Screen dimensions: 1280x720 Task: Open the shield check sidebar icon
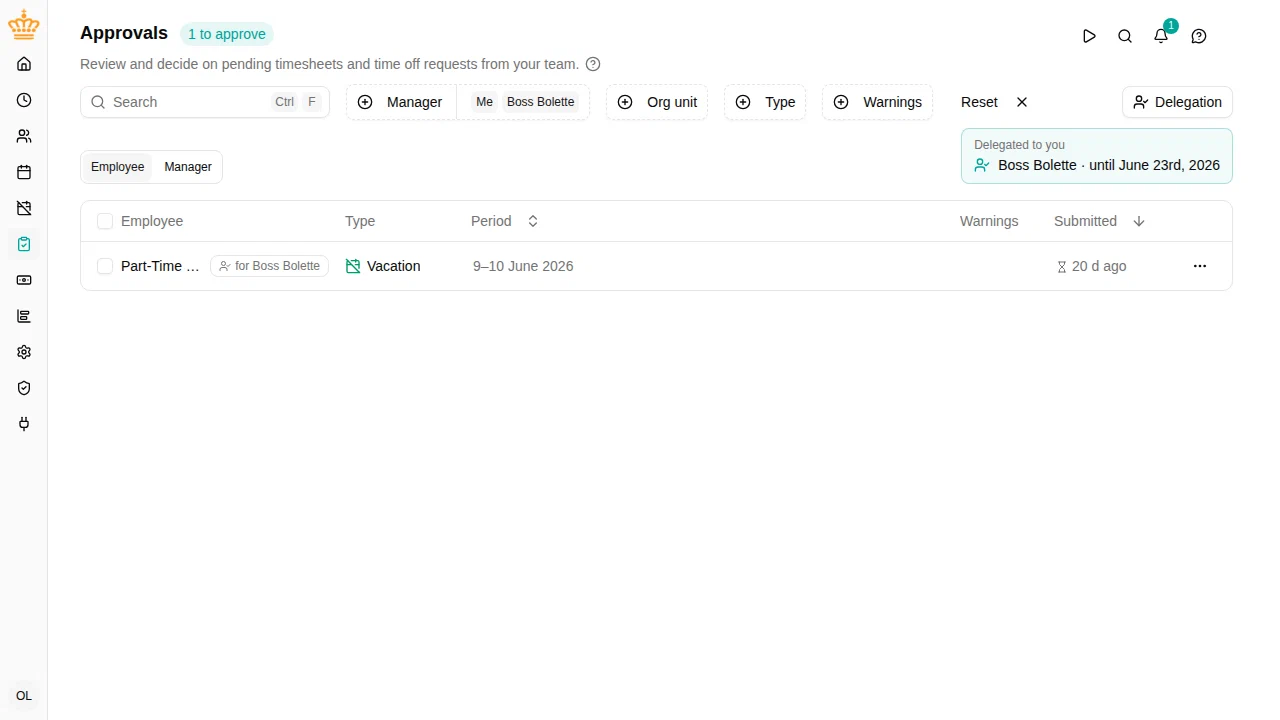click(x=24, y=388)
